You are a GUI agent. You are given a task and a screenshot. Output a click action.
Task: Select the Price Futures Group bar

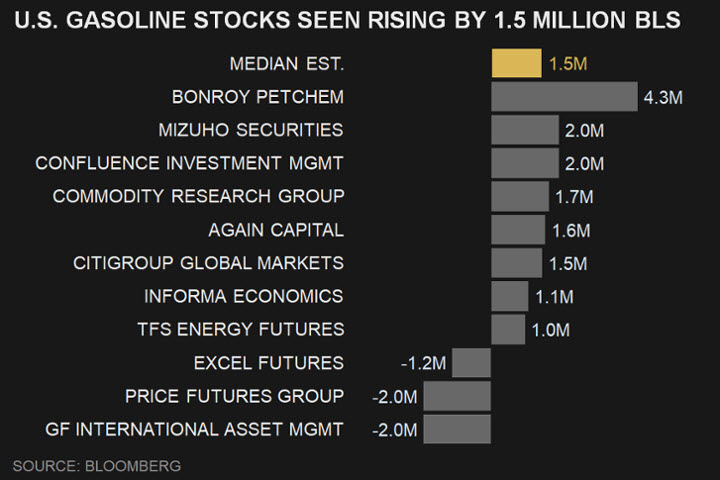pyautogui.click(x=457, y=396)
